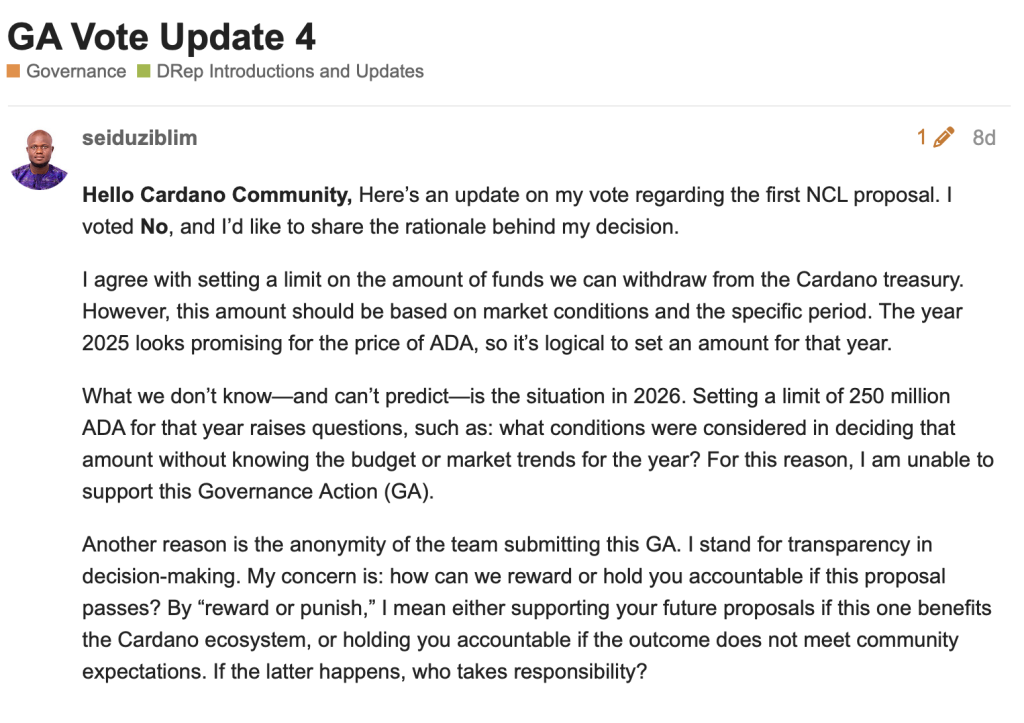Click the orange Governance category square
1024x723 pixels.
pos(14,71)
